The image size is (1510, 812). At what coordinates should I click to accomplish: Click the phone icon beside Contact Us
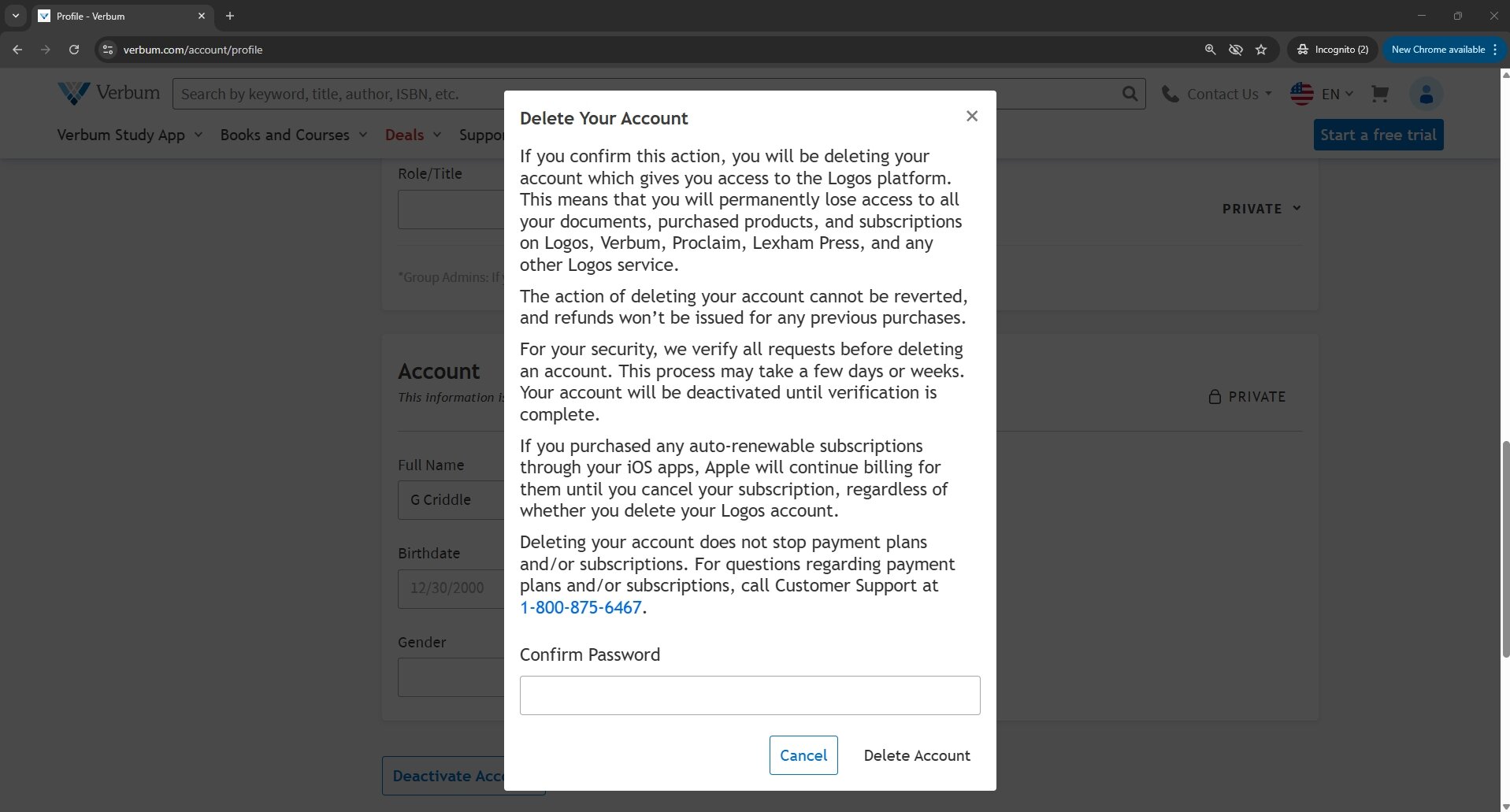click(x=1171, y=94)
